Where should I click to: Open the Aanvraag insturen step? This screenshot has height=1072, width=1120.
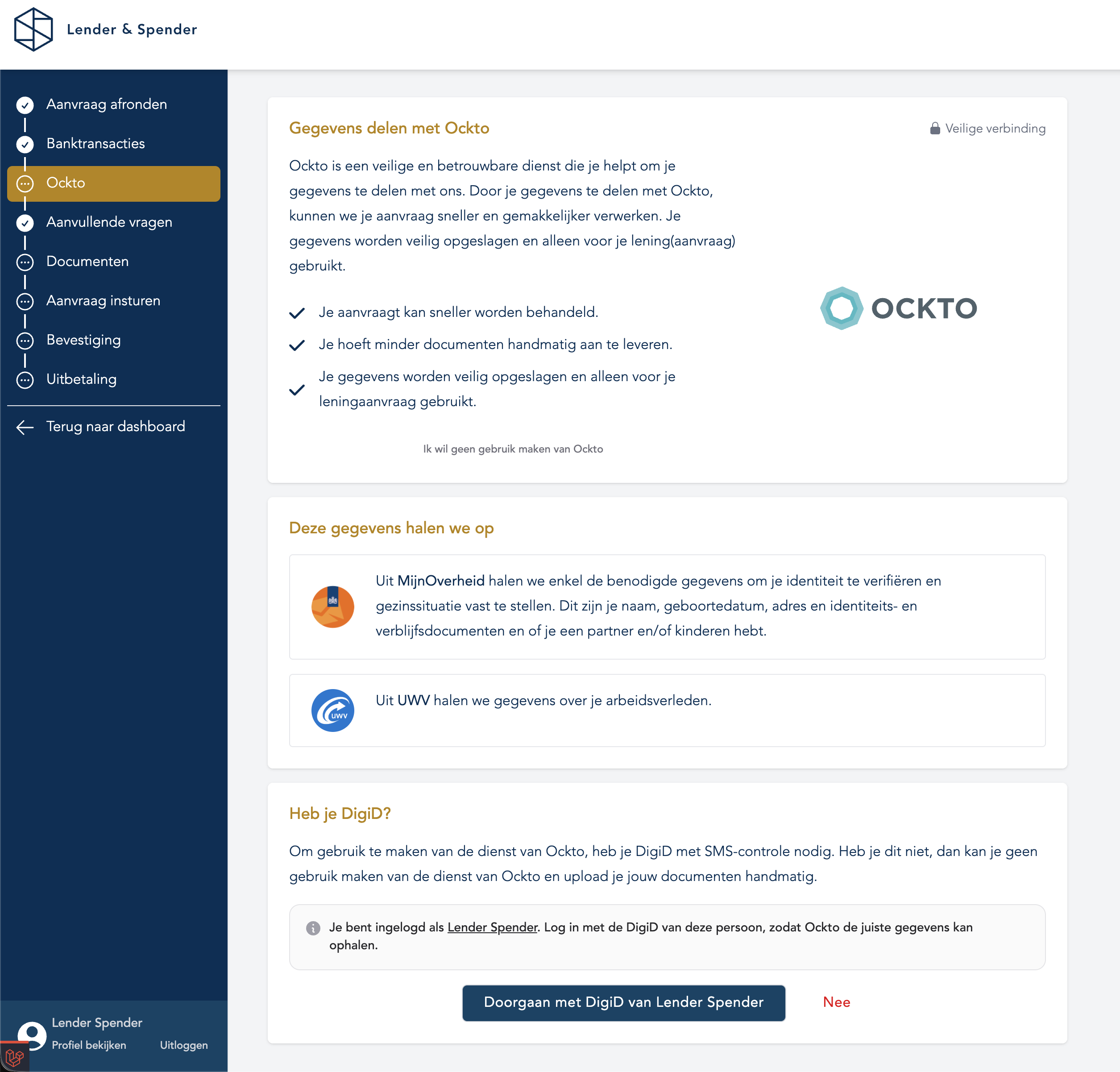click(x=104, y=300)
